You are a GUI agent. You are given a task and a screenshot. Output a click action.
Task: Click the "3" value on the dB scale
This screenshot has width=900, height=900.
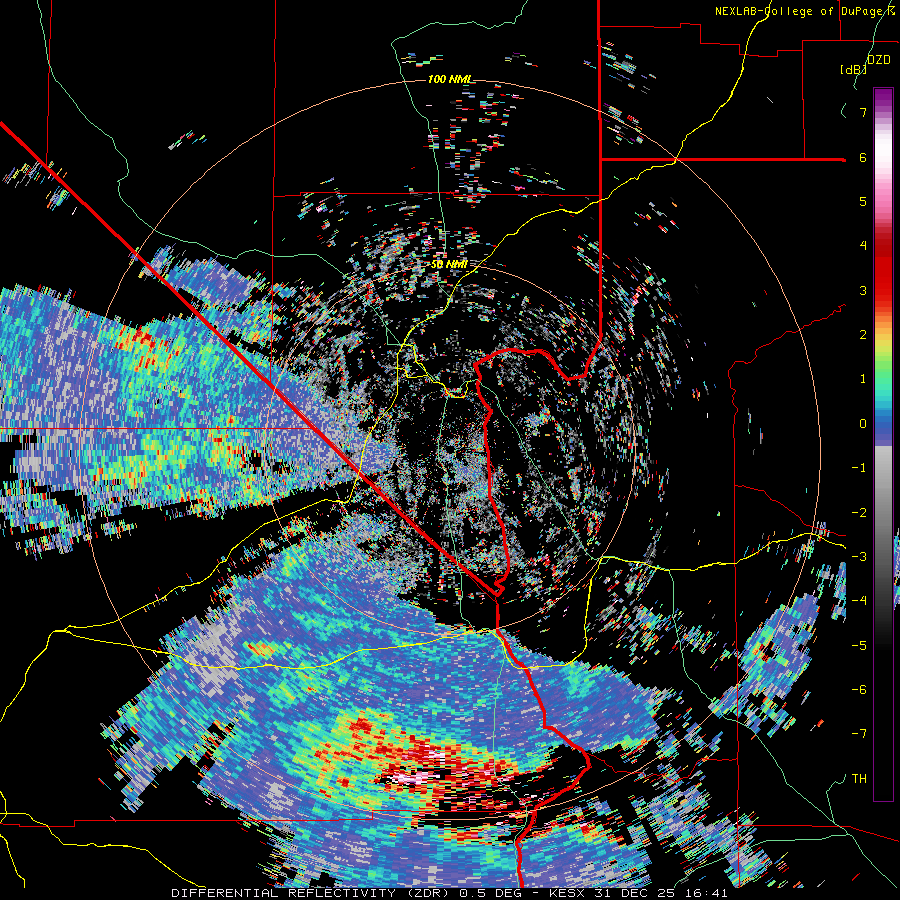(x=863, y=290)
